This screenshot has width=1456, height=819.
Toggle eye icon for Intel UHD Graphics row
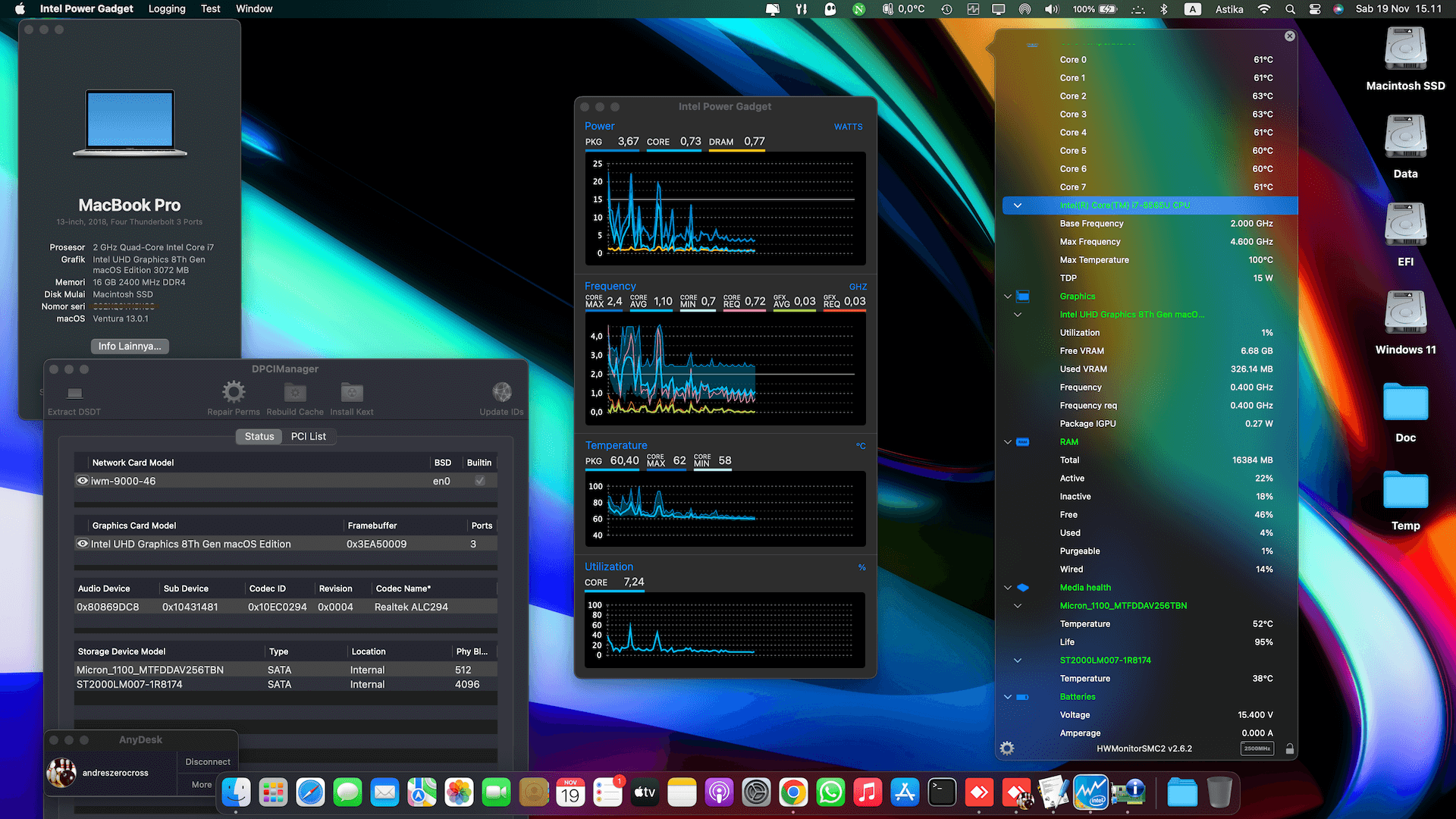click(x=83, y=544)
